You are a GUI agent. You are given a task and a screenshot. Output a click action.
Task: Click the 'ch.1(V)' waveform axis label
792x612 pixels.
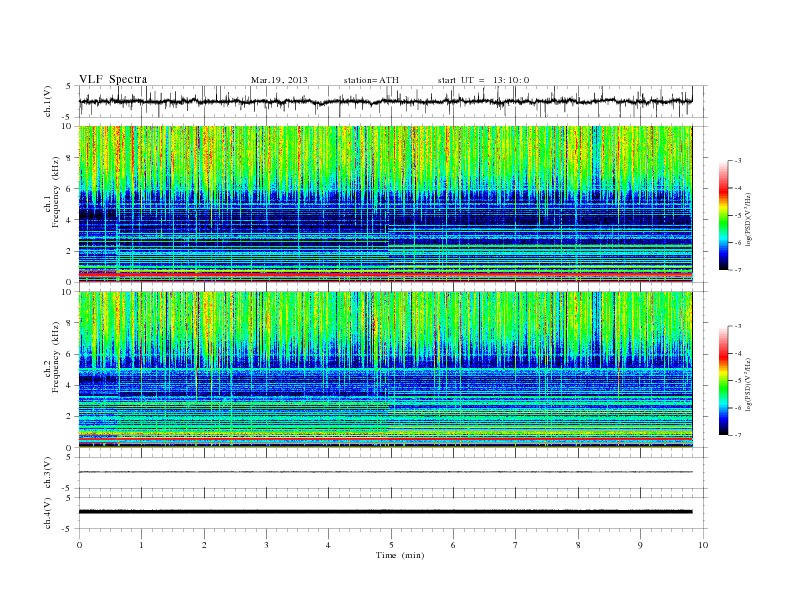pos(48,101)
